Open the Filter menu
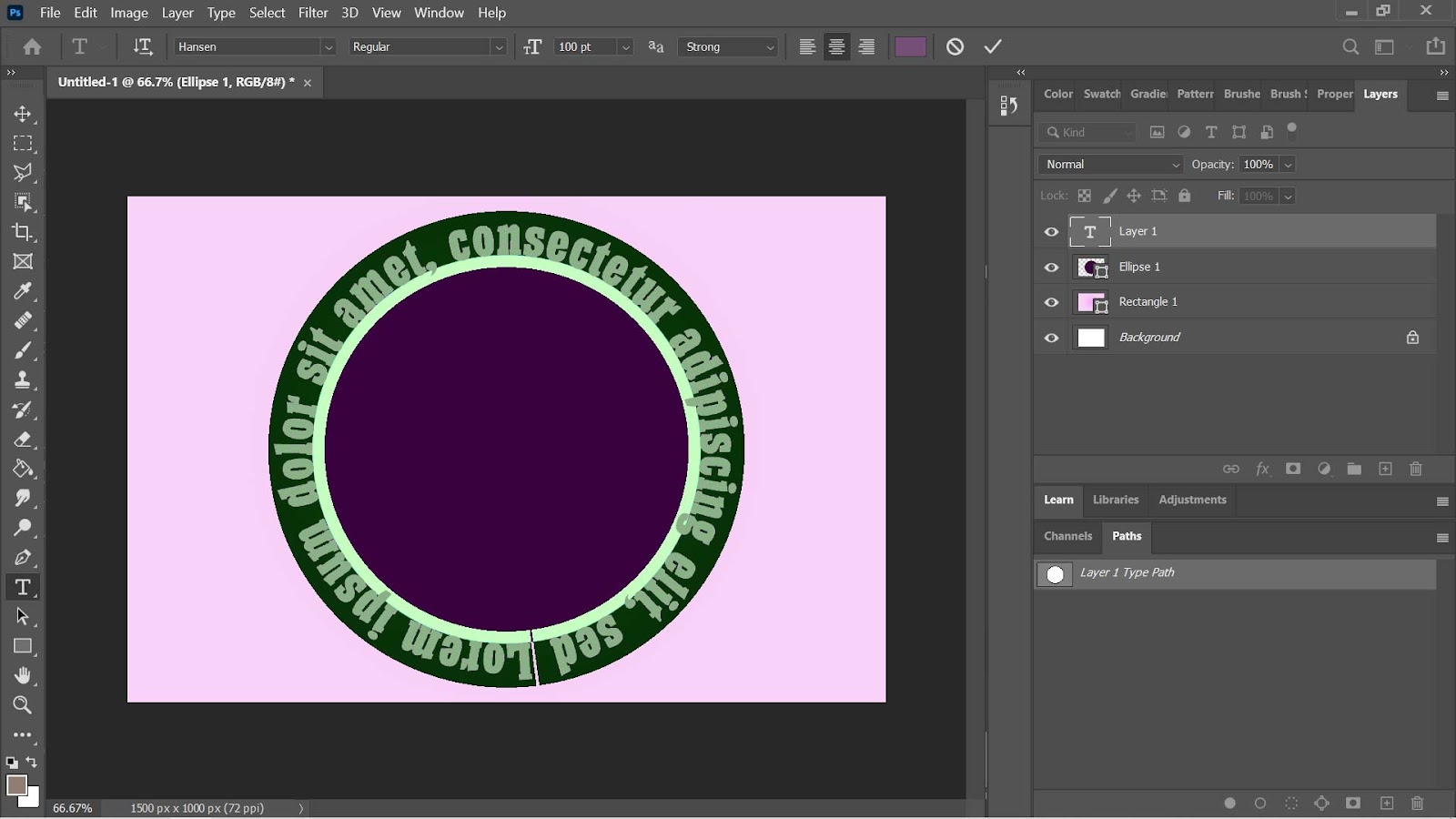 coord(313,13)
